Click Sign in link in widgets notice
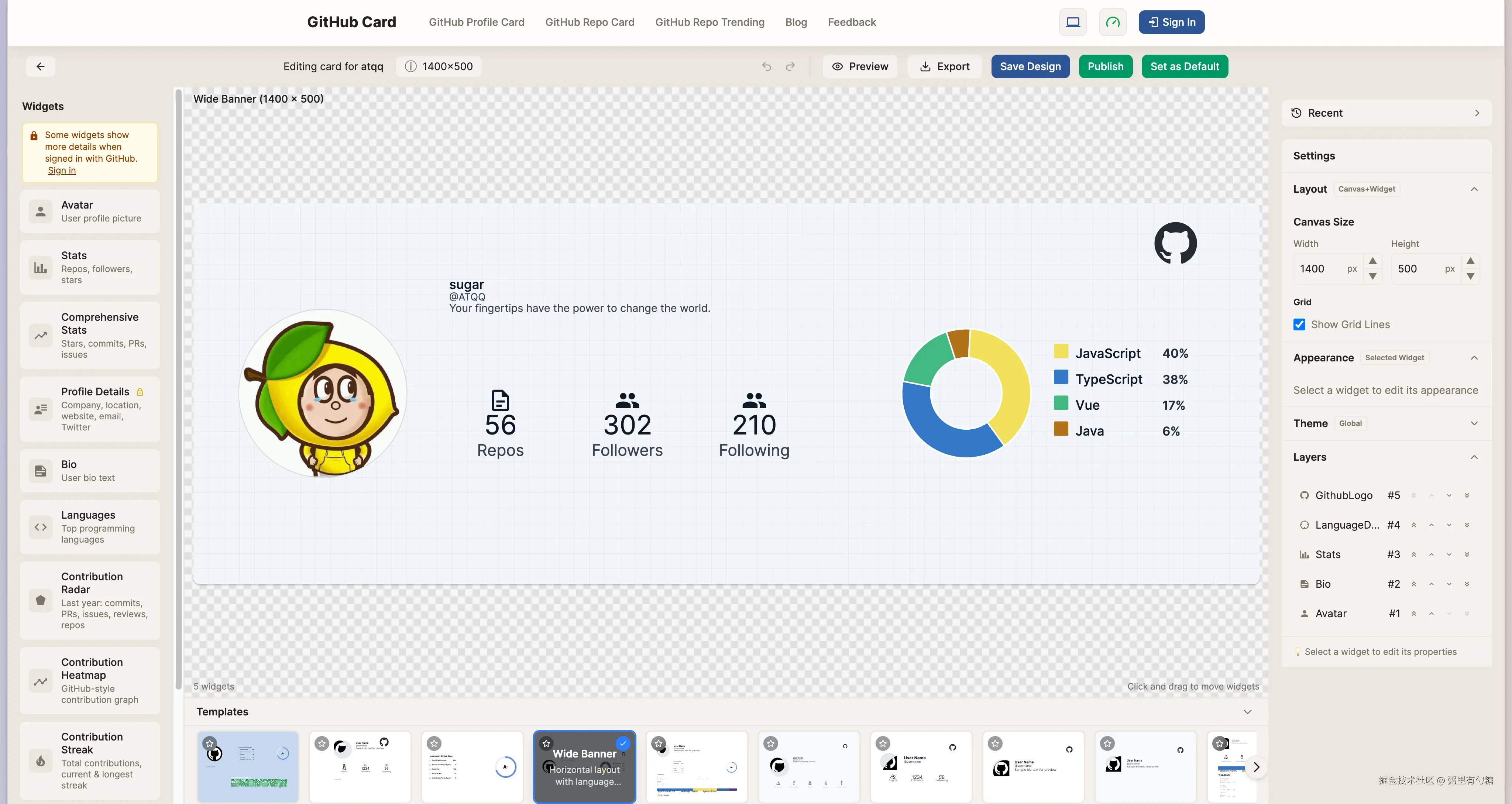This screenshot has height=804, width=1512. coord(62,170)
